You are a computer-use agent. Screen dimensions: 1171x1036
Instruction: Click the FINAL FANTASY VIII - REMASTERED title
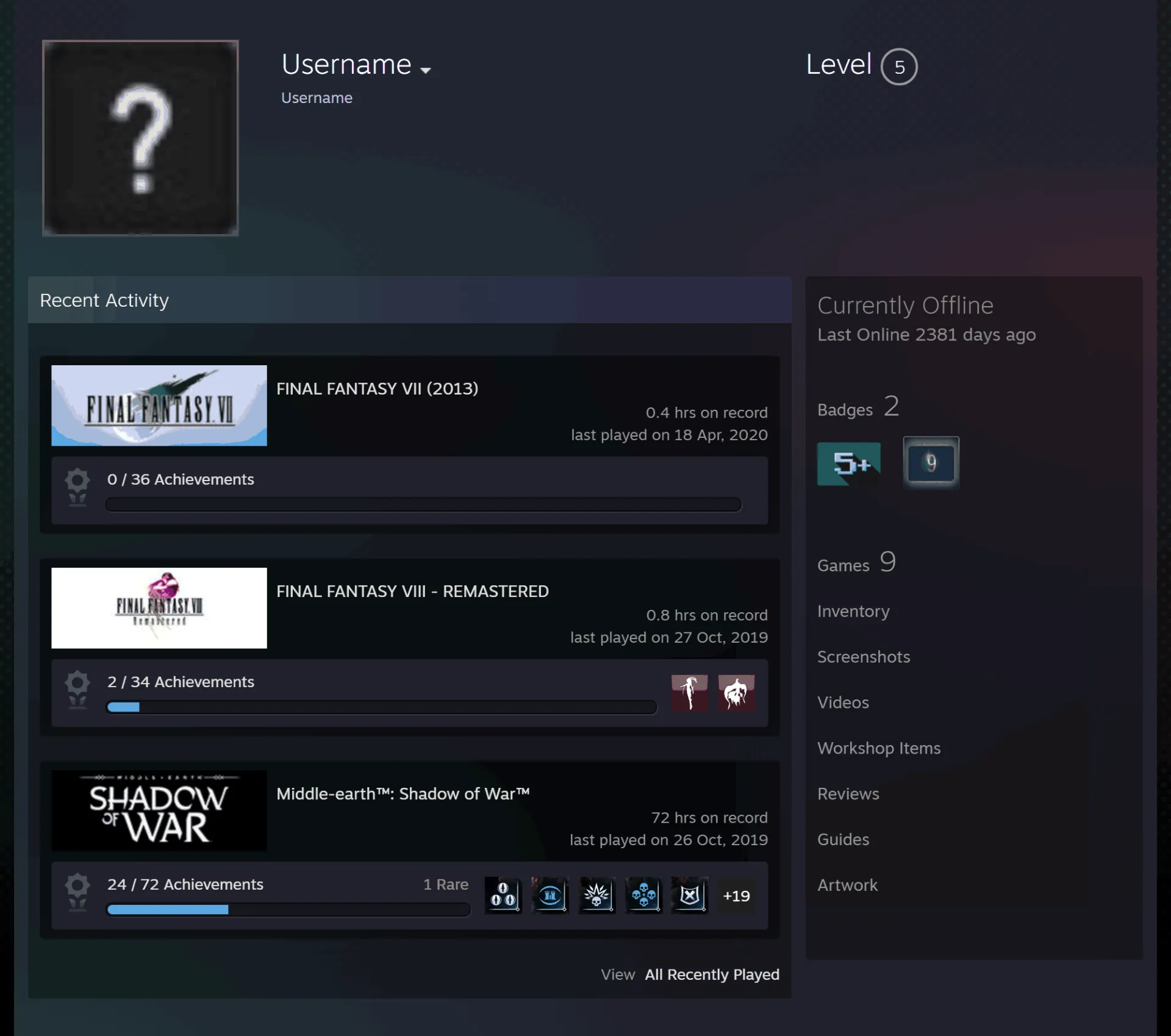click(412, 591)
